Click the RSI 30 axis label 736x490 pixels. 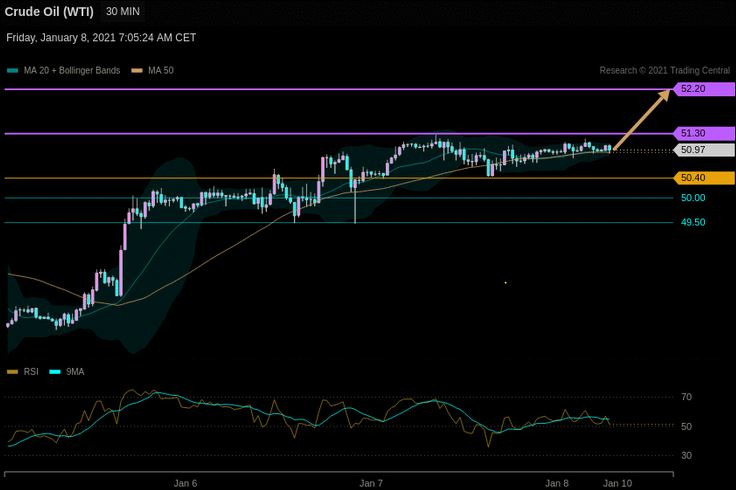(x=686, y=456)
